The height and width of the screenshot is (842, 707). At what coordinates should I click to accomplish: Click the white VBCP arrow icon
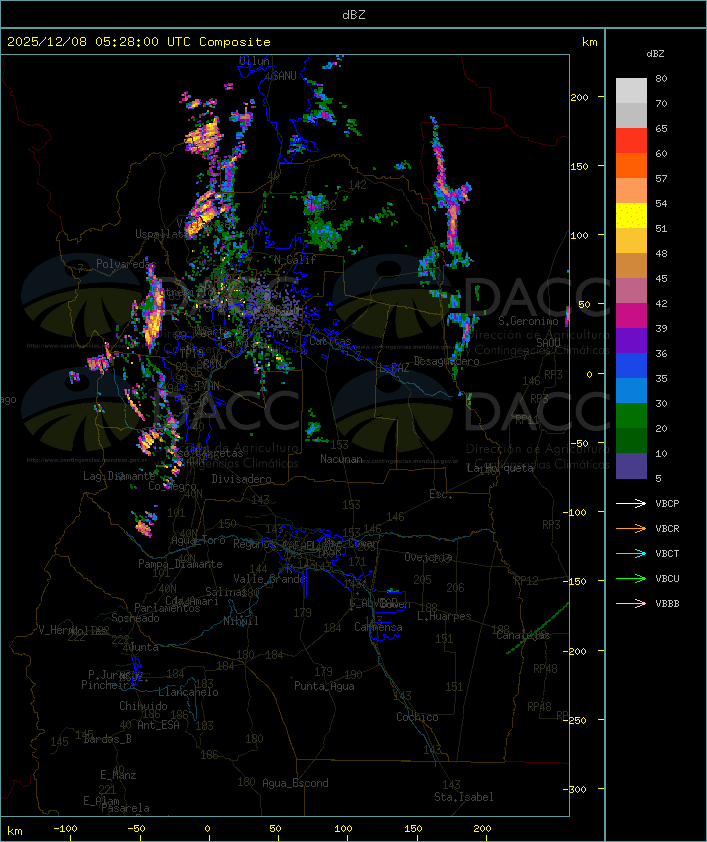631,503
